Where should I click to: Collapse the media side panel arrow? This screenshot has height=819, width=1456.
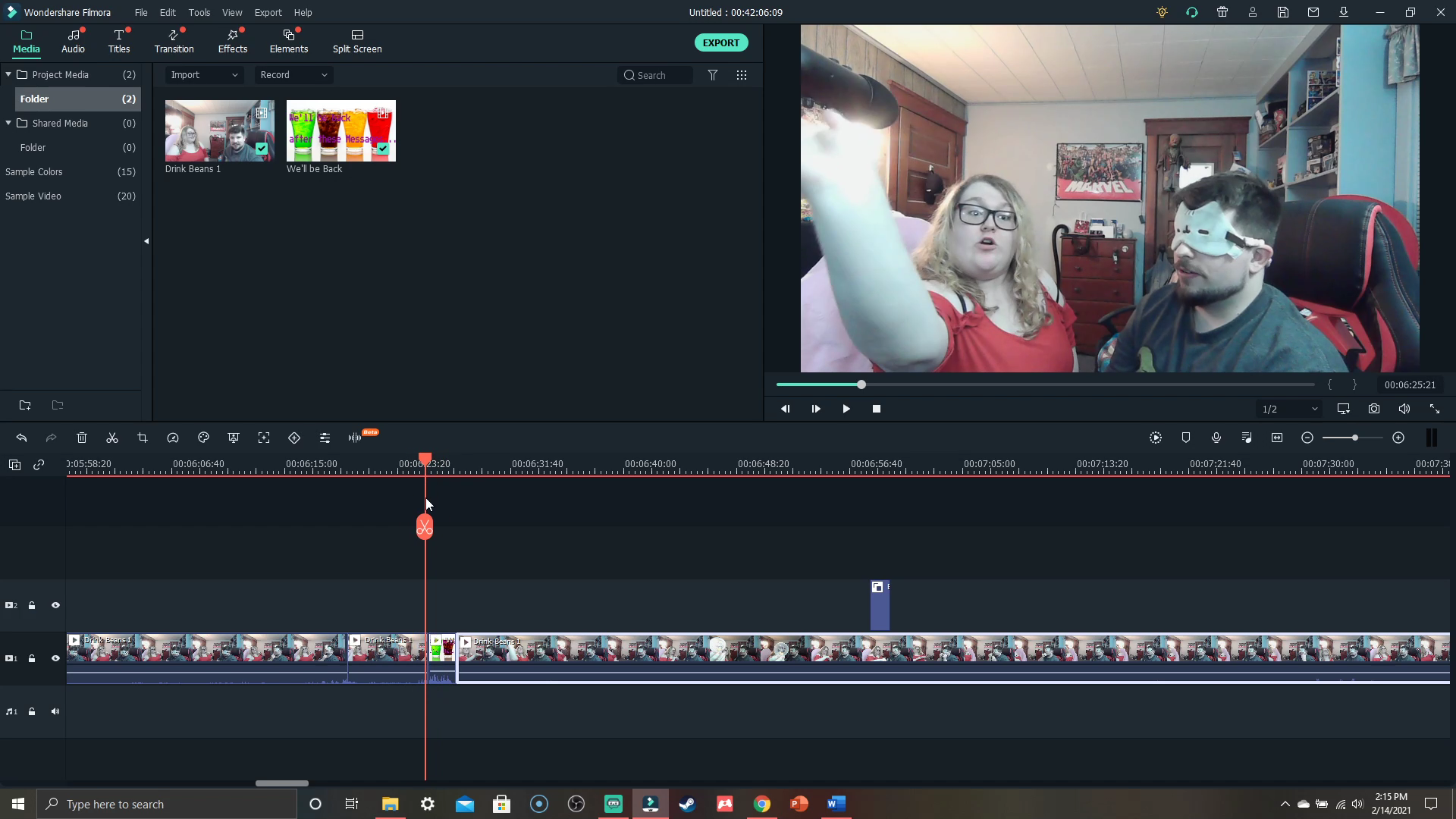[146, 241]
